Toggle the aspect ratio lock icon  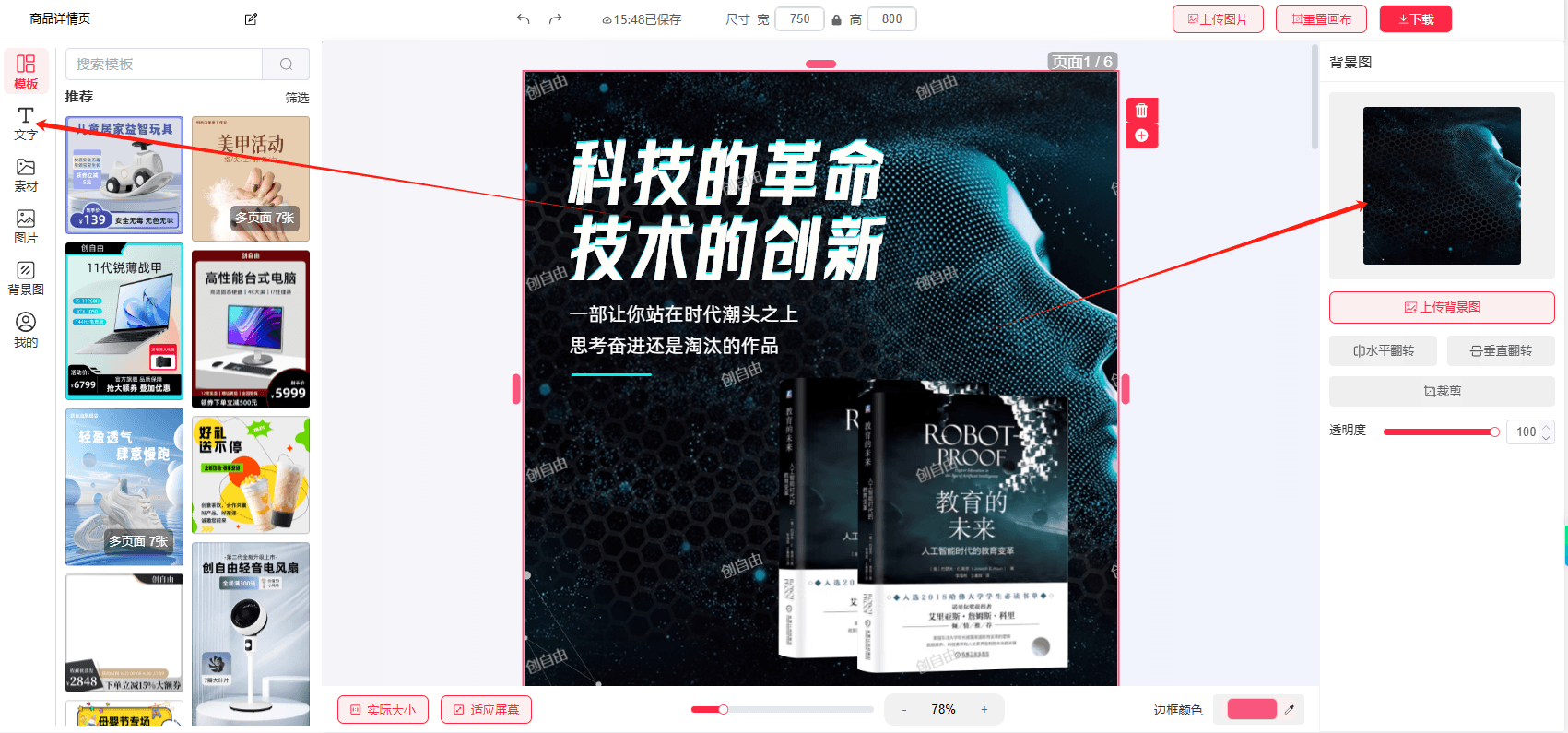(x=837, y=19)
